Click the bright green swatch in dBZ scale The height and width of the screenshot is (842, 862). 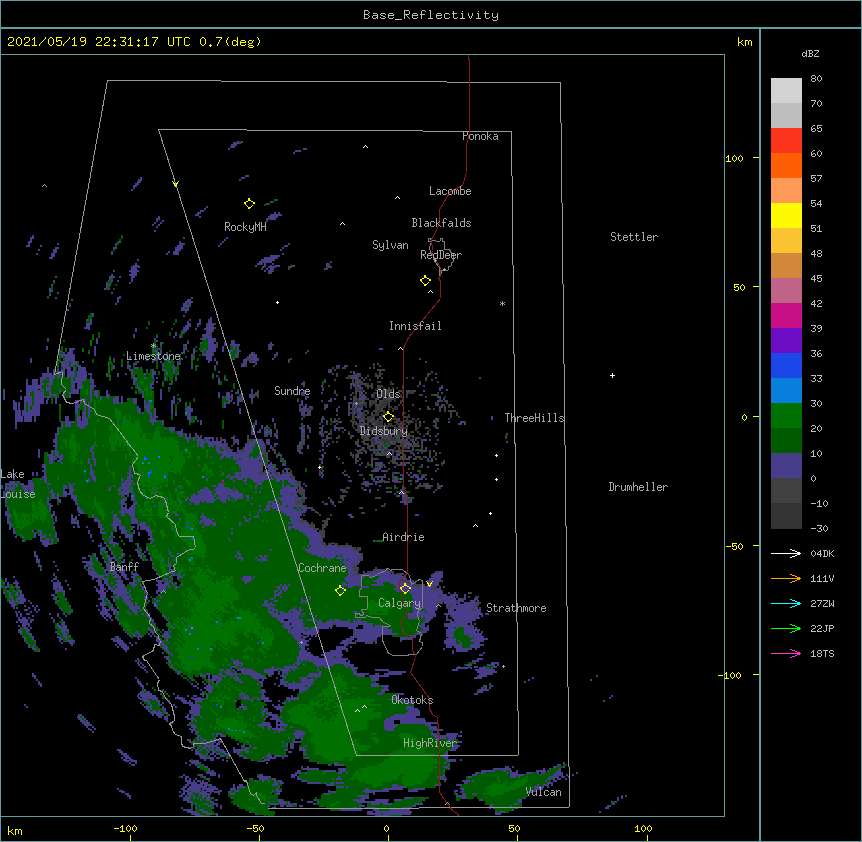(786, 416)
